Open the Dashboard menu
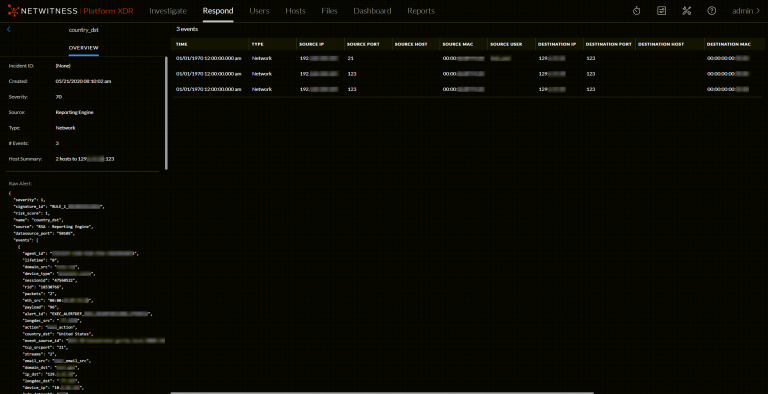Screen dimensions: 768x394 (372, 11)
